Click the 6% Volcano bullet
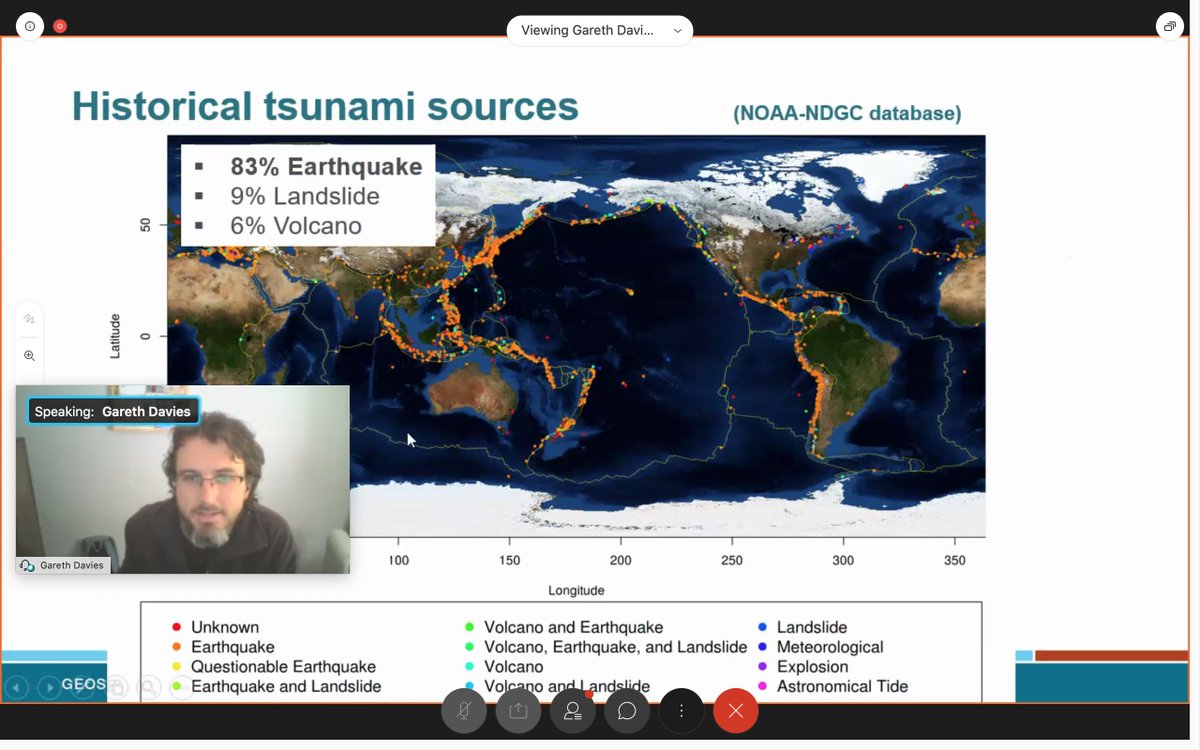Viewport: 1200px width, 750px height. tap(296, 226)
